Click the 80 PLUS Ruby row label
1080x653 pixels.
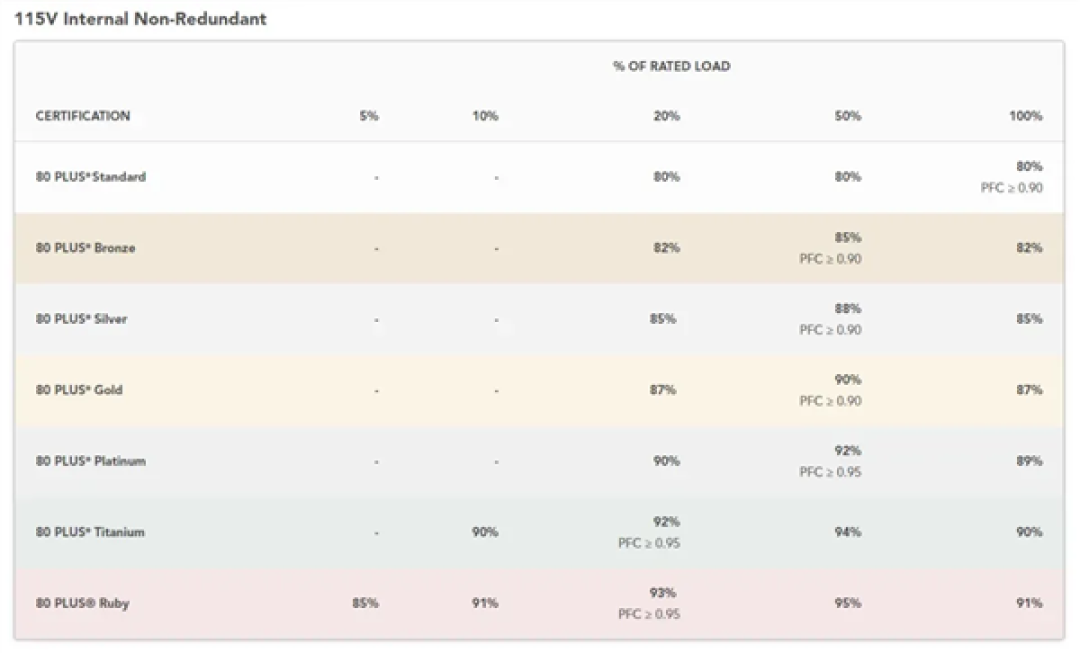pos(83,603)
